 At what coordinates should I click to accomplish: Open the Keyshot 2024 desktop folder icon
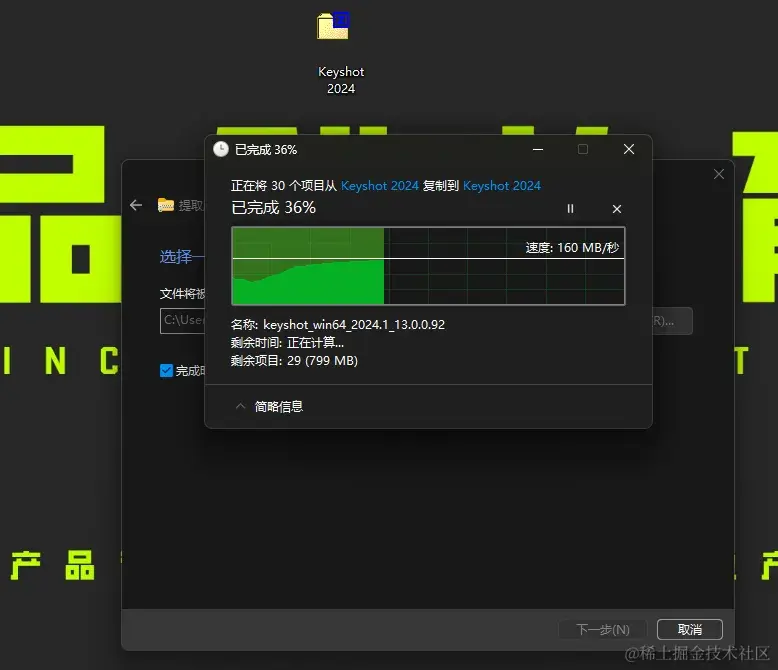(x=333, y=26)
